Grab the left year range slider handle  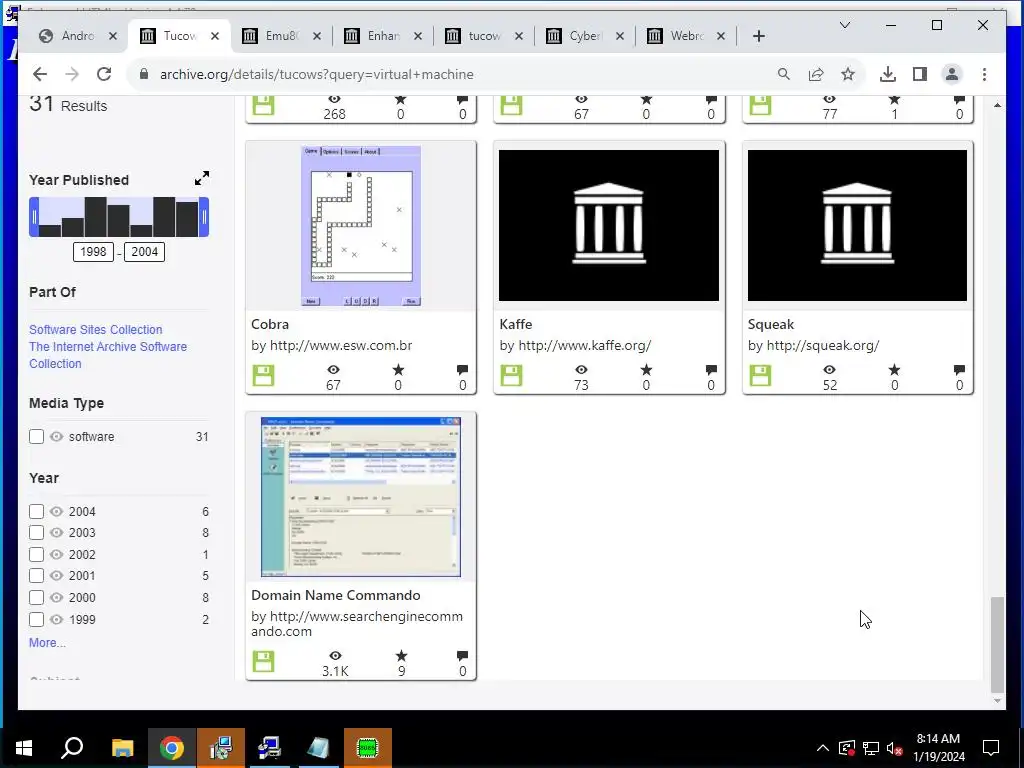pos(35,217)
